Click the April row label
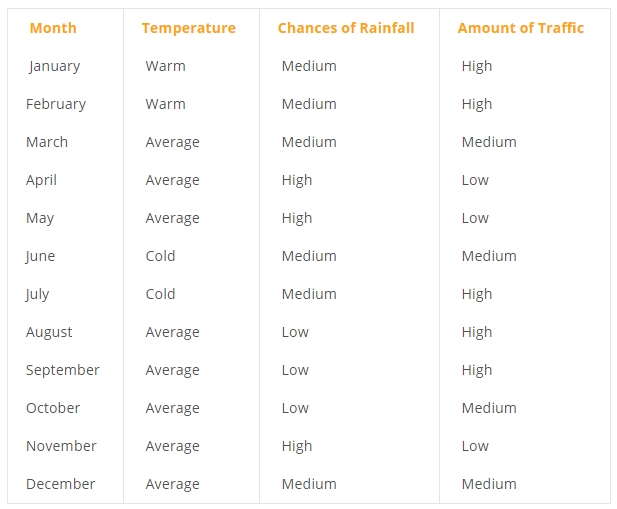Image resolution: width=617 pixels, height=509 pixels. [41, 180]
